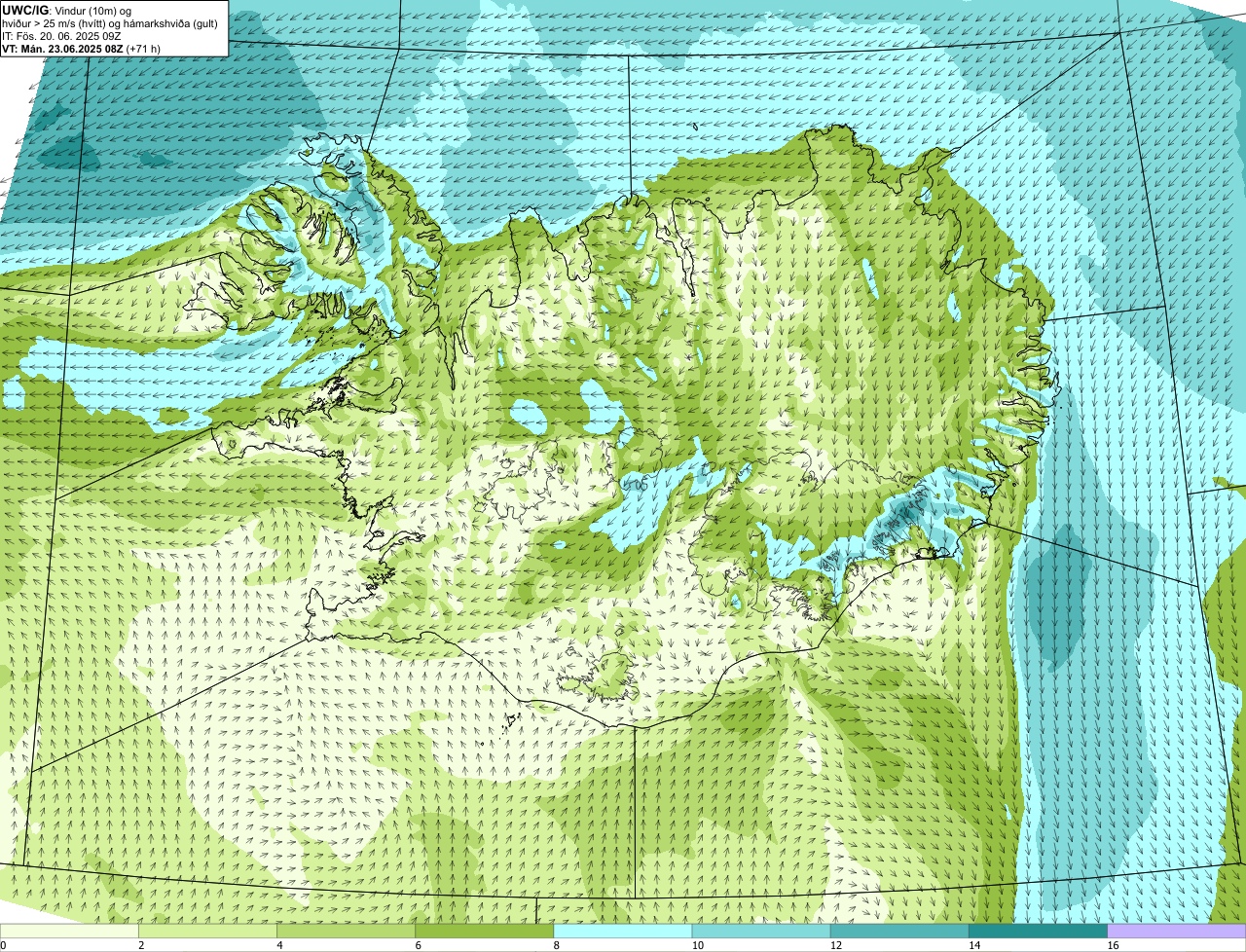The height and width of the screenshot is (952, 1246).
Task: Click the 4–6 m/s green legend swatch
Action: 346,931
